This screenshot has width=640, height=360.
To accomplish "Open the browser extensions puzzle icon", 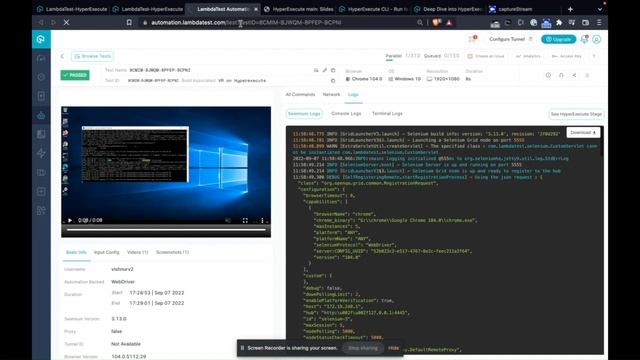I will [559, 22].
